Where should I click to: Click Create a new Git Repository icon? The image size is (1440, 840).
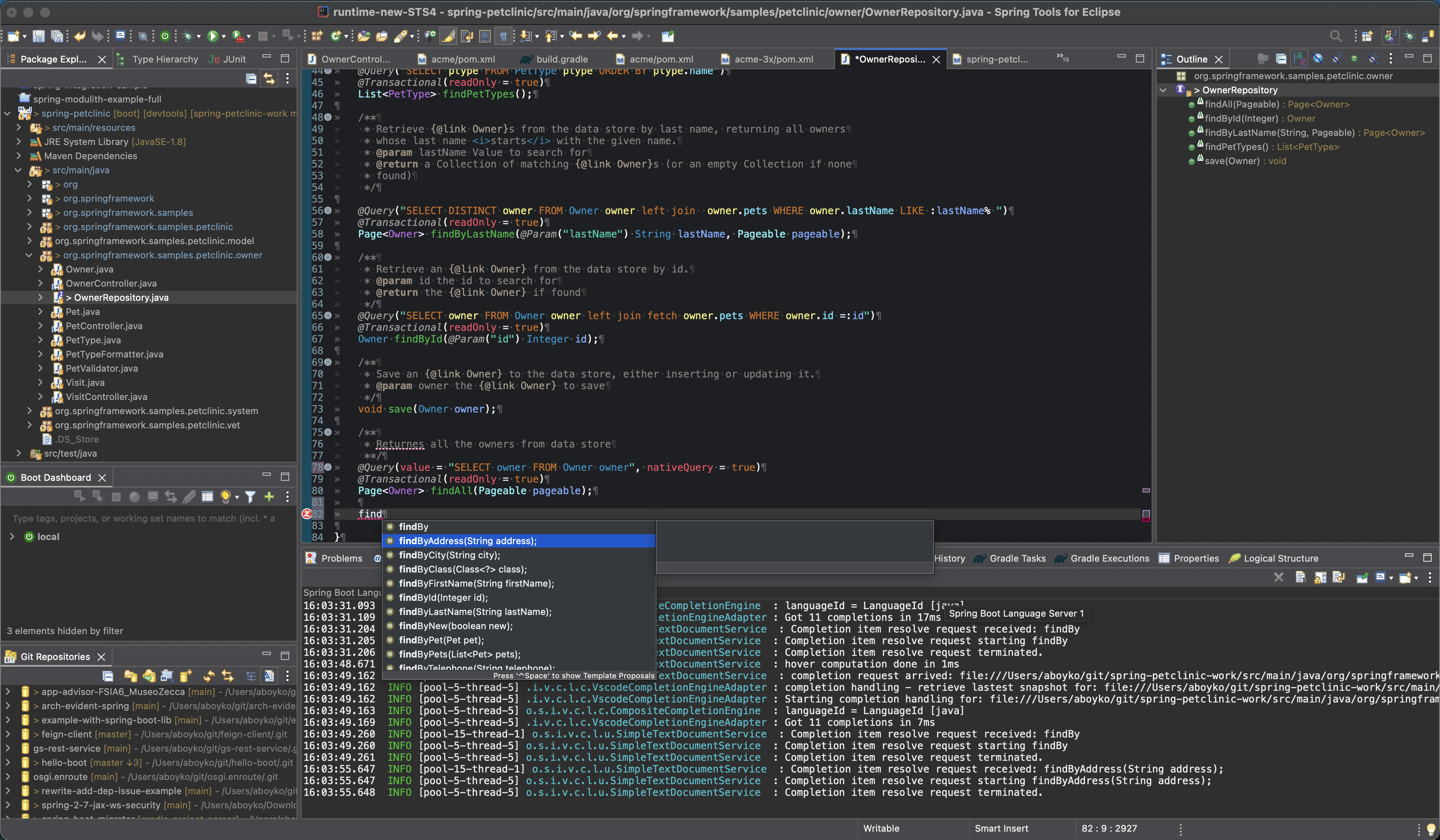tap(186, 676)
